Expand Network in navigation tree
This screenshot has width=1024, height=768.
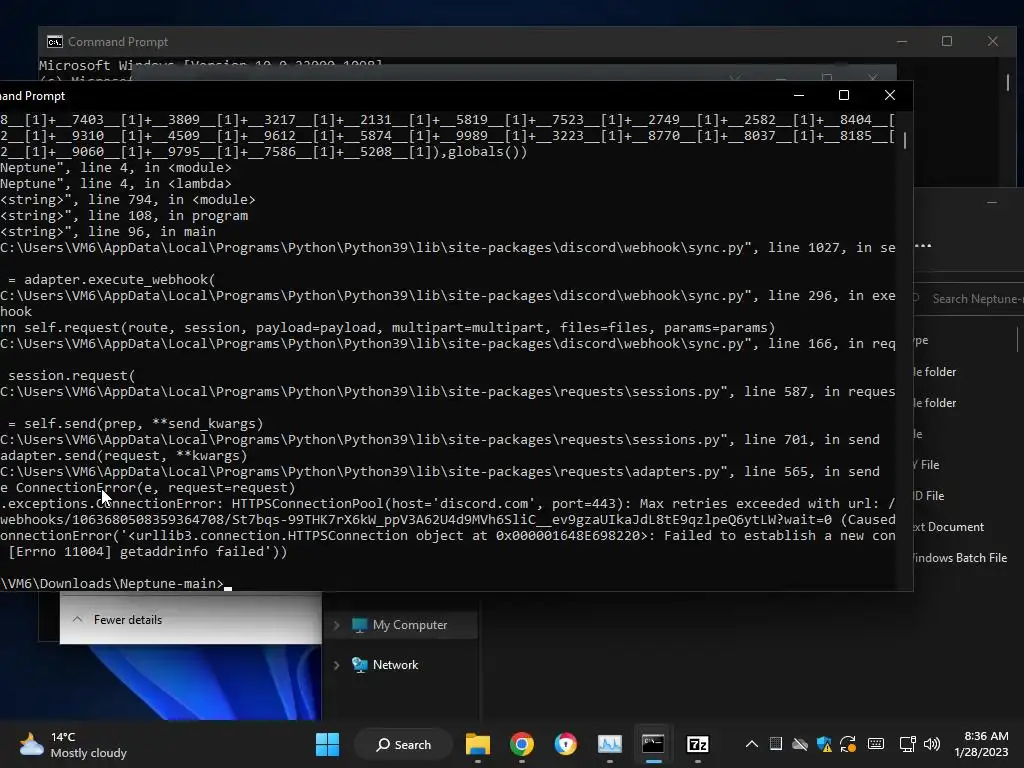pos(336,665)
